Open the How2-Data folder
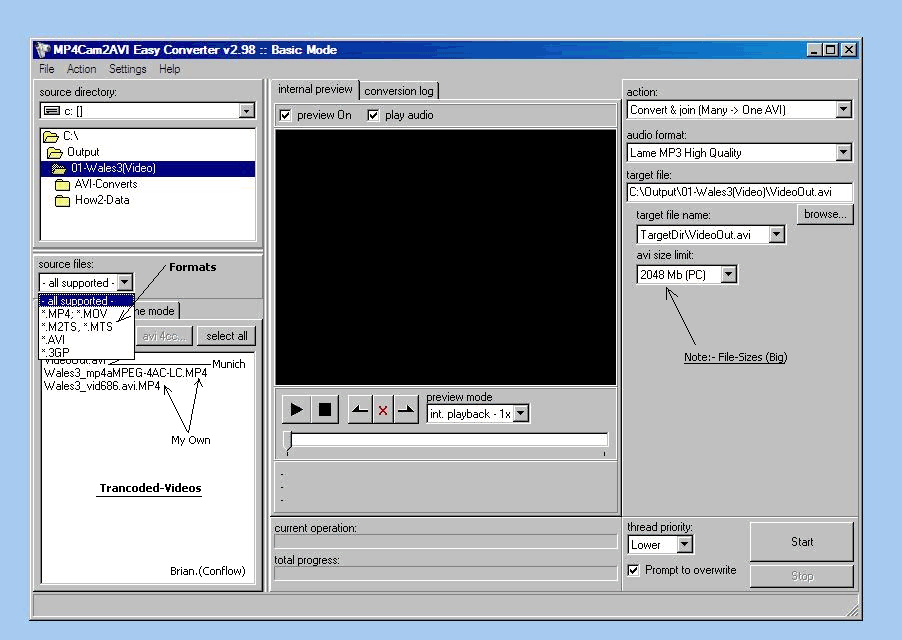This screenshot has width=902, height=640. click(93, 200)
